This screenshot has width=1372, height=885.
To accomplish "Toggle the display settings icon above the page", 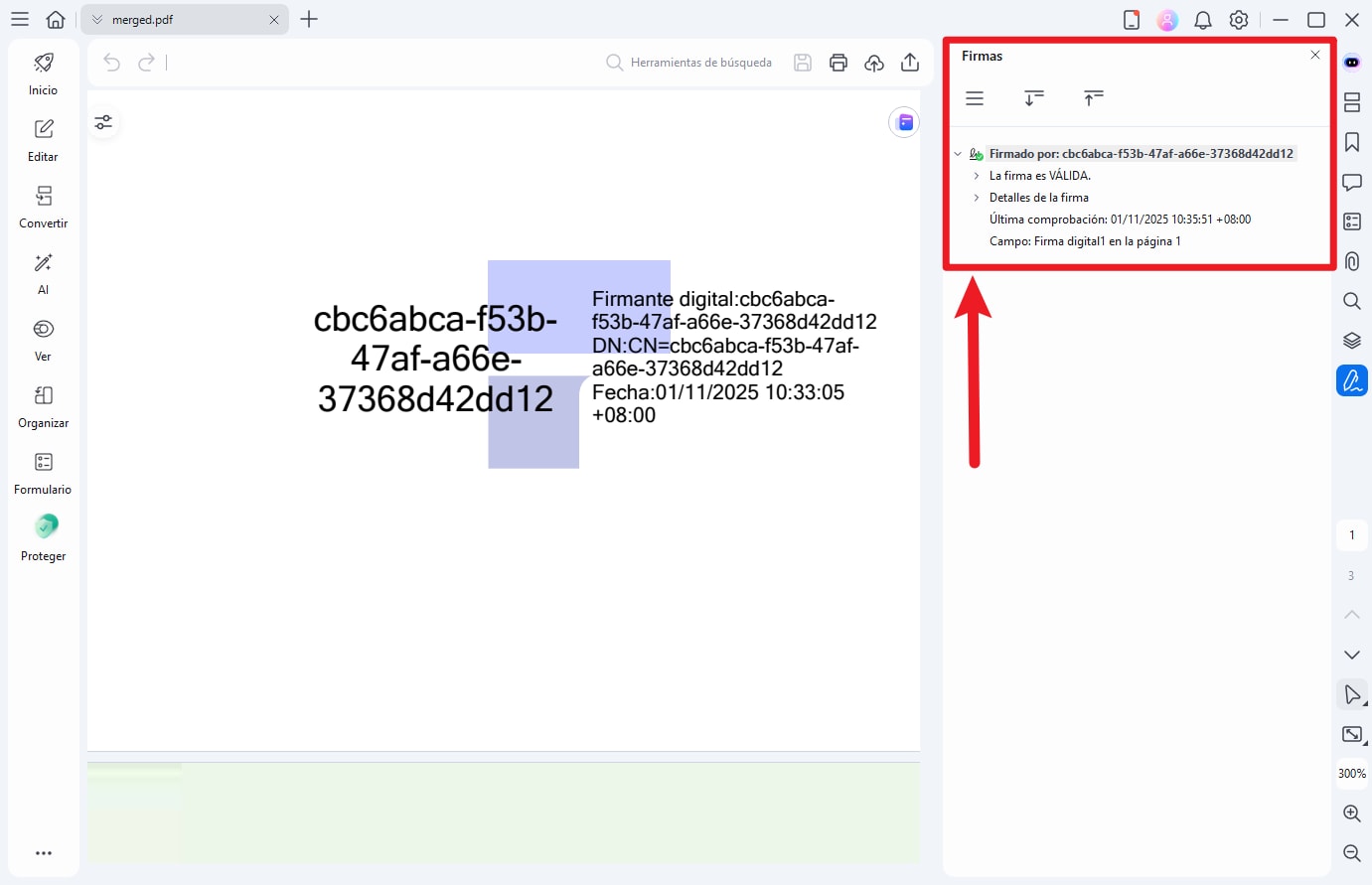I will (x=103, y=121).
